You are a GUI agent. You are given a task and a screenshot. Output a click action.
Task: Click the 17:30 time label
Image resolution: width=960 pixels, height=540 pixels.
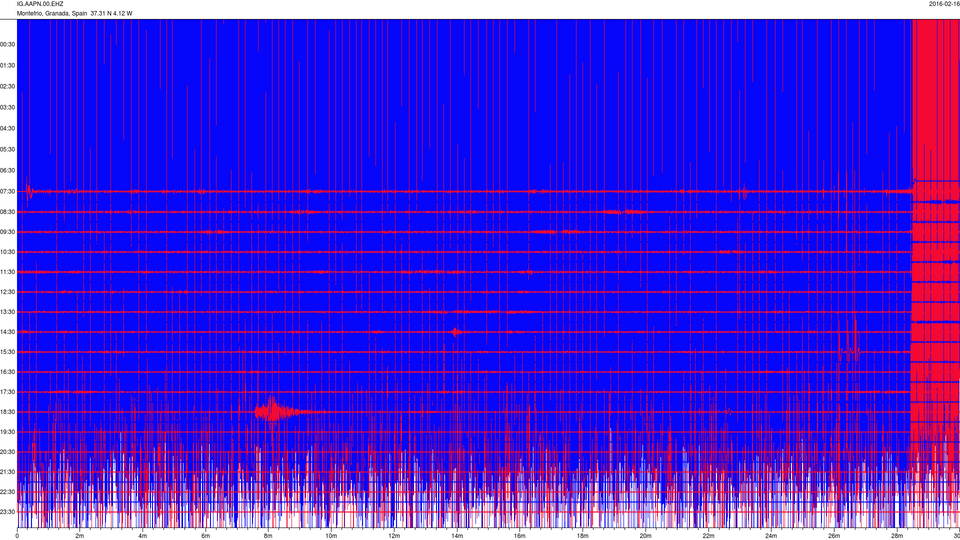7,392
